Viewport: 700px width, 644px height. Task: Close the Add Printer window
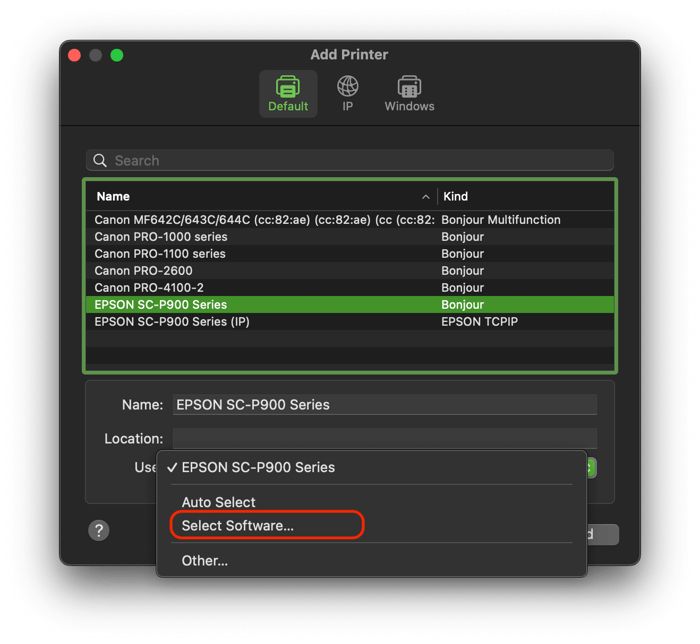pyautogui.click(x=75, y=55)
